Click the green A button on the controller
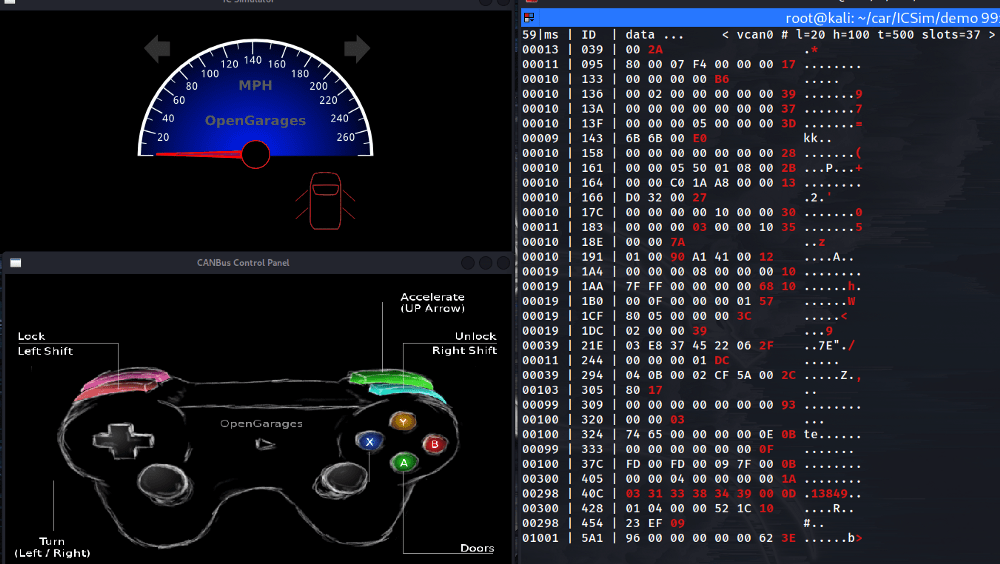The image size is (1000, 564). tap(404, 463)
